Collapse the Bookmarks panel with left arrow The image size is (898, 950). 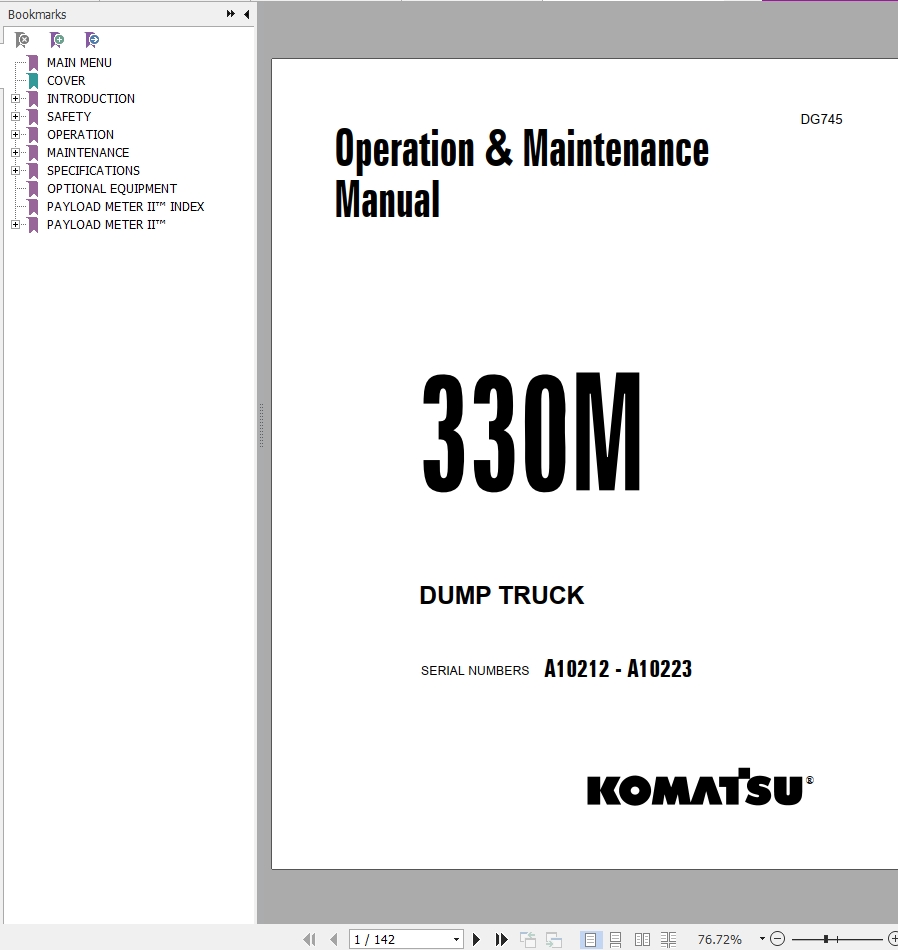247,13
